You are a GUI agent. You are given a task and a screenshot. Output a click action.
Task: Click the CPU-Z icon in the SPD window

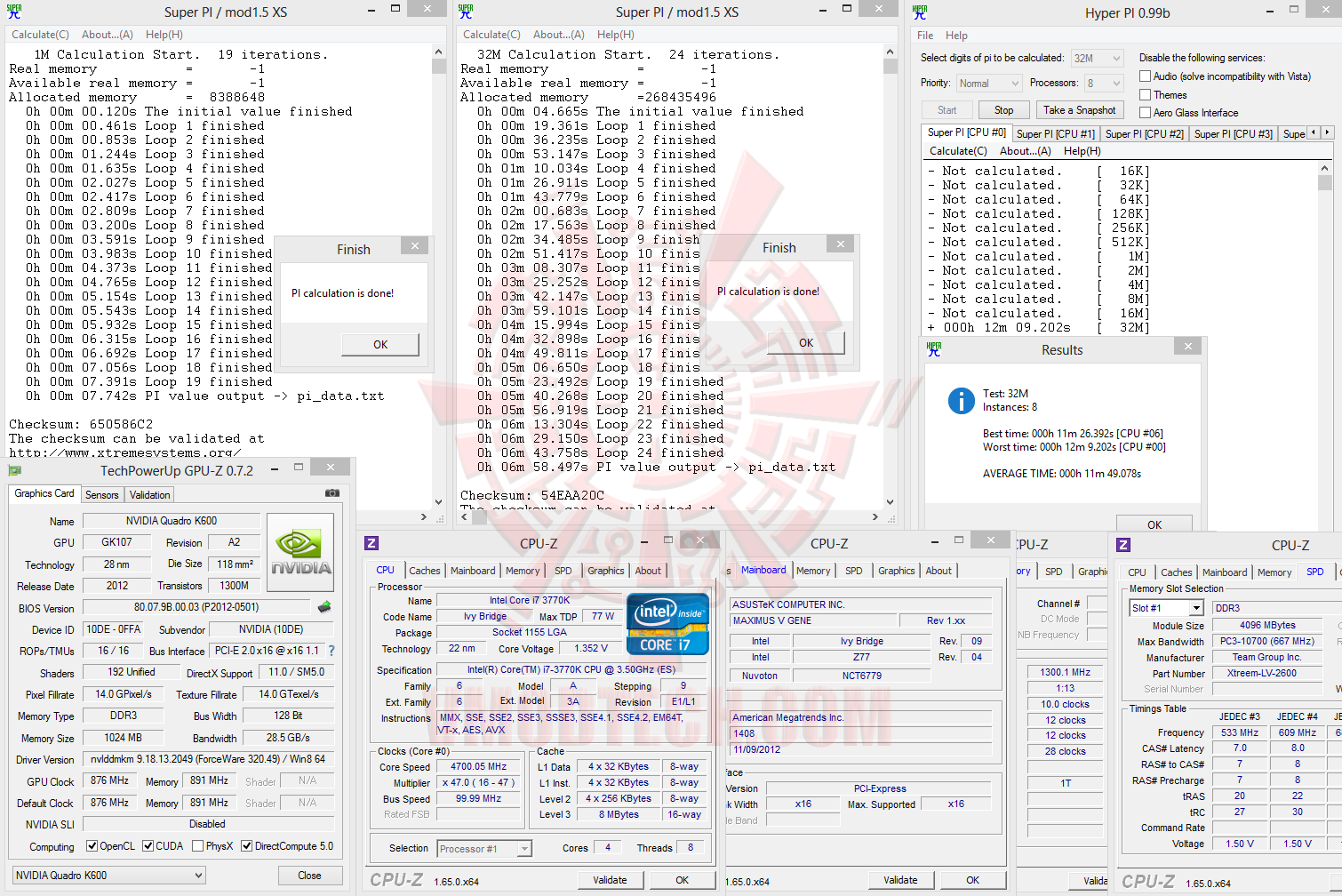(1123, 545)
